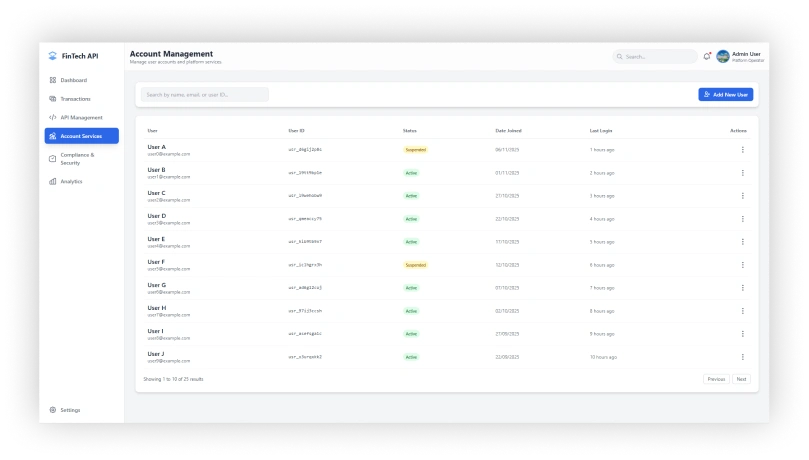Open actions menu for User C
This screenshot has width=809, height=460.
[x=742, y=195]
